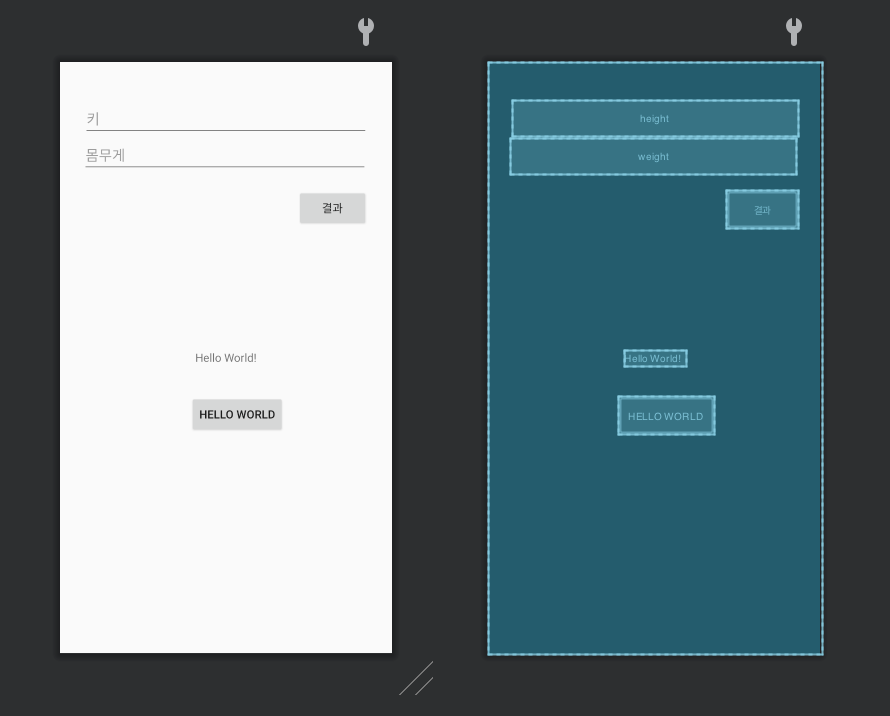Viewport: 890px width, 716px height.
Task: Select the HELLO WORLD button in blueprint view
Action: pyautogui.click(x=666, y=416)
